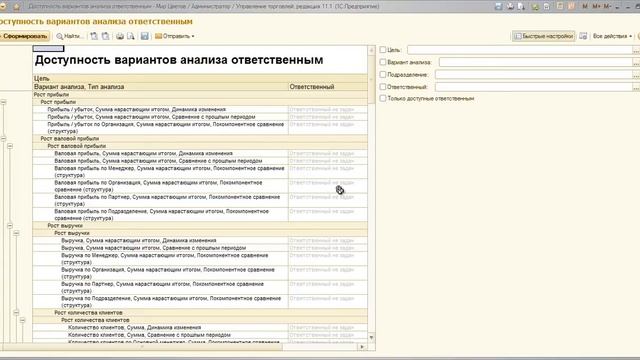Viewport: 640px width, 360px height.
Task: Click the report horizontal scrollbar thumb
Action: click(141, 347)
